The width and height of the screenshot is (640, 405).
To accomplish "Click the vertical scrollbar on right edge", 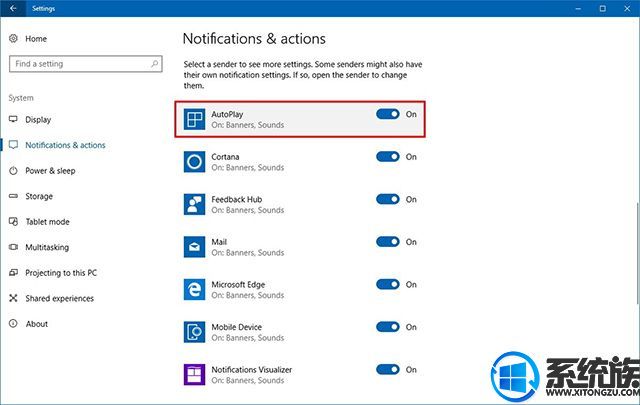I will 638,253.
